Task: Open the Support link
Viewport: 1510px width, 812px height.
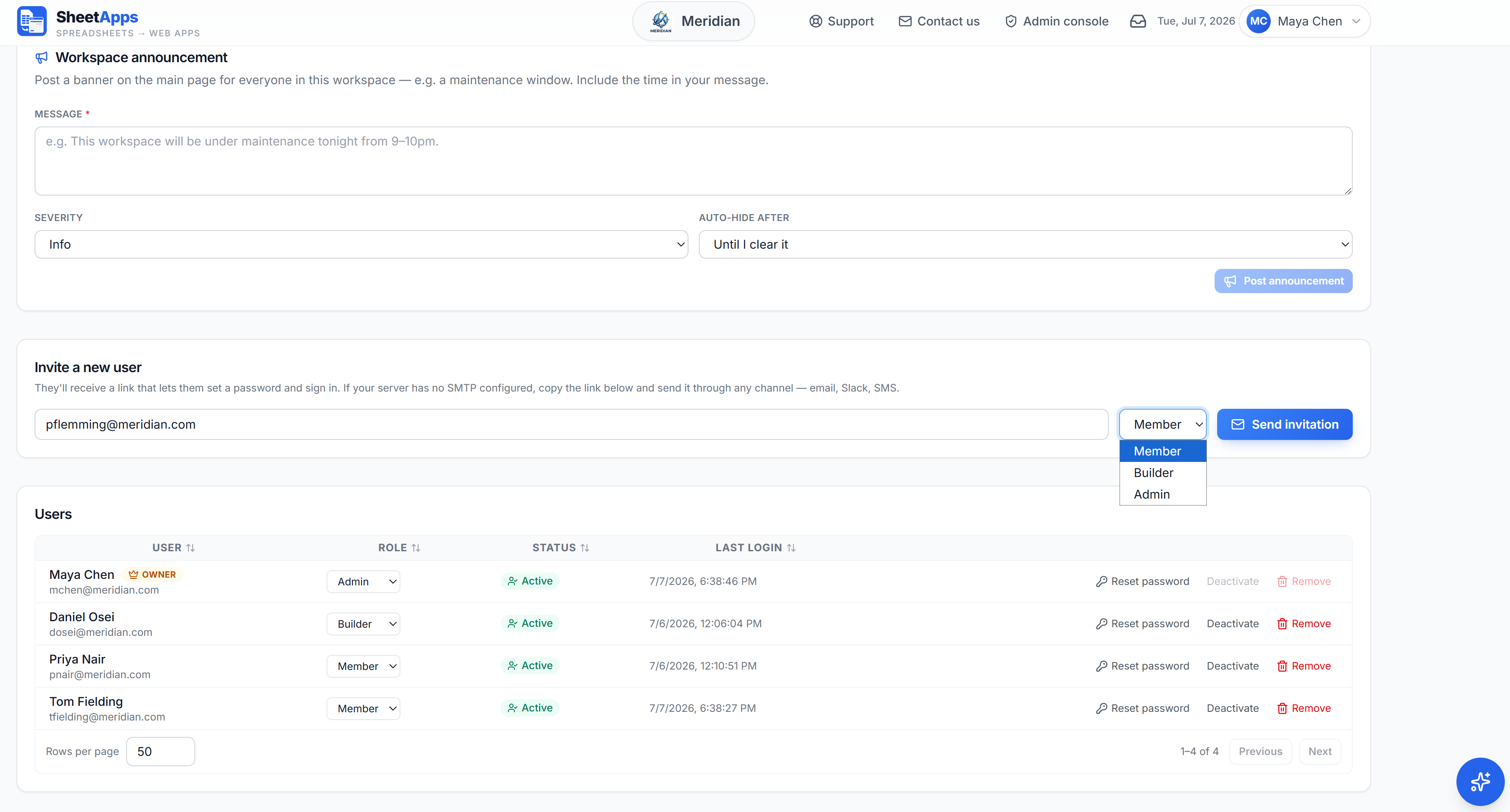Action: click(x=841, y=21)
